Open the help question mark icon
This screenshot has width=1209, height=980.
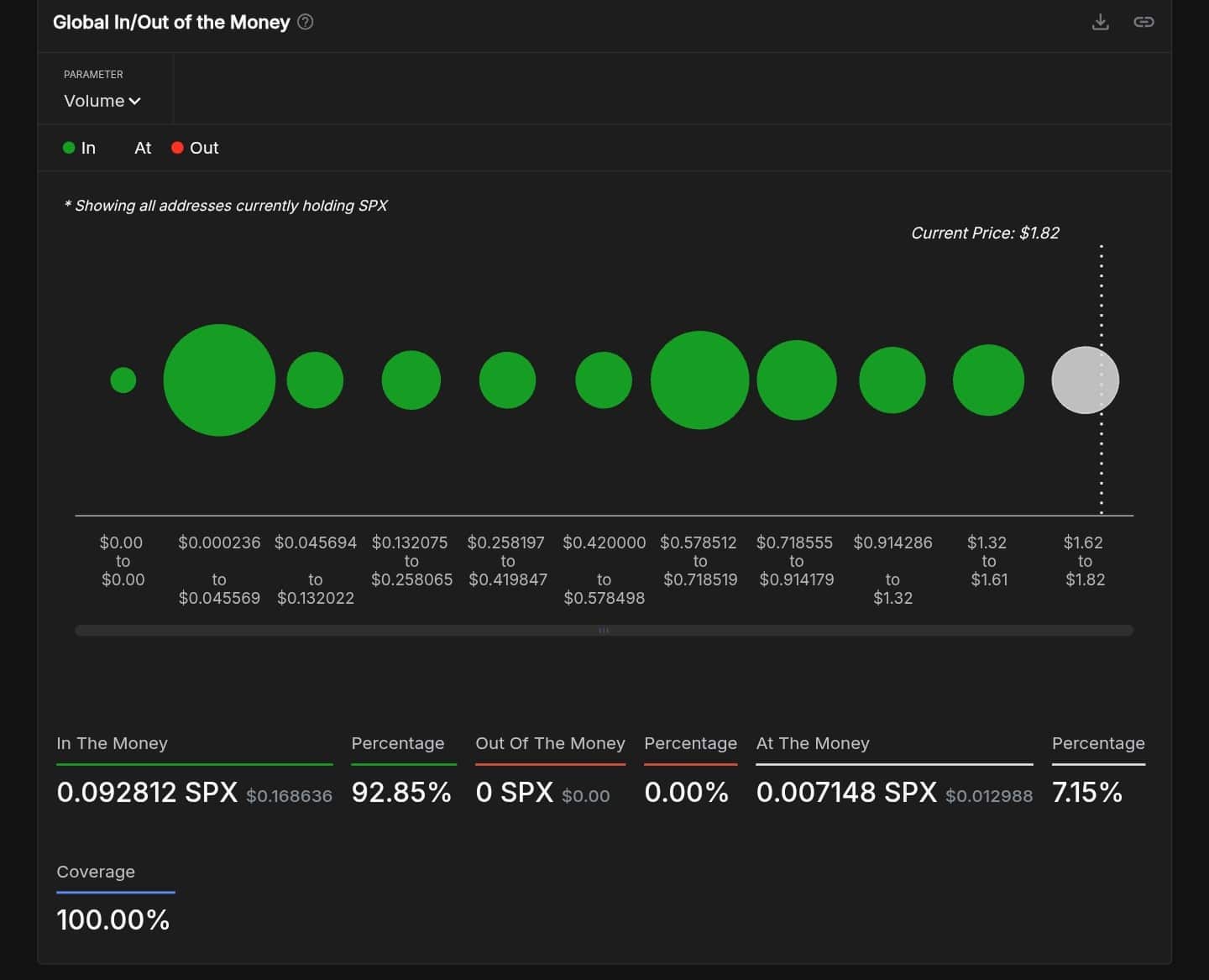pos(306,23)
